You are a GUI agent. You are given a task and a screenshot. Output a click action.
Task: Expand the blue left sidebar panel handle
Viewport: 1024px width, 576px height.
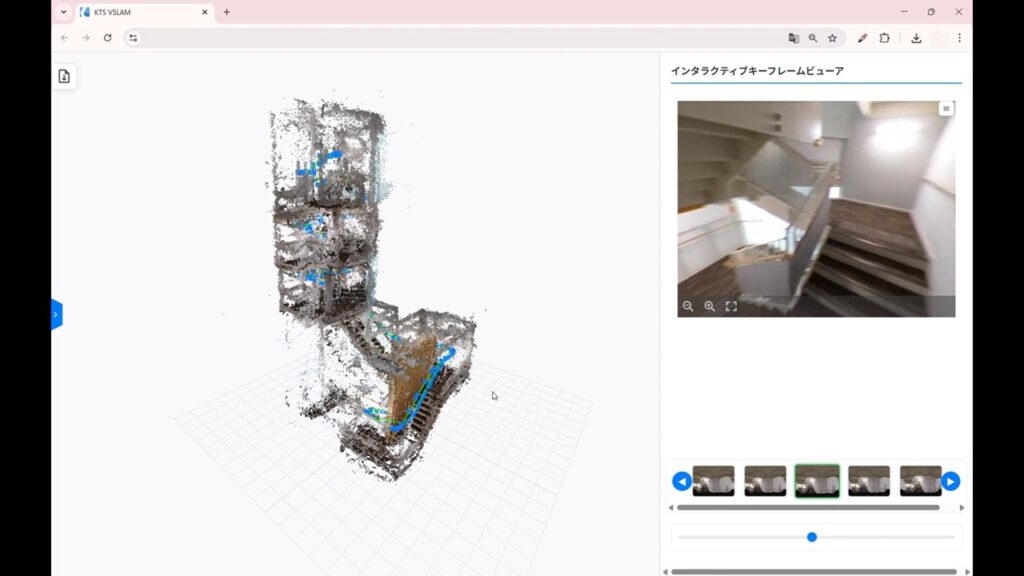click(x=56, y=314)
